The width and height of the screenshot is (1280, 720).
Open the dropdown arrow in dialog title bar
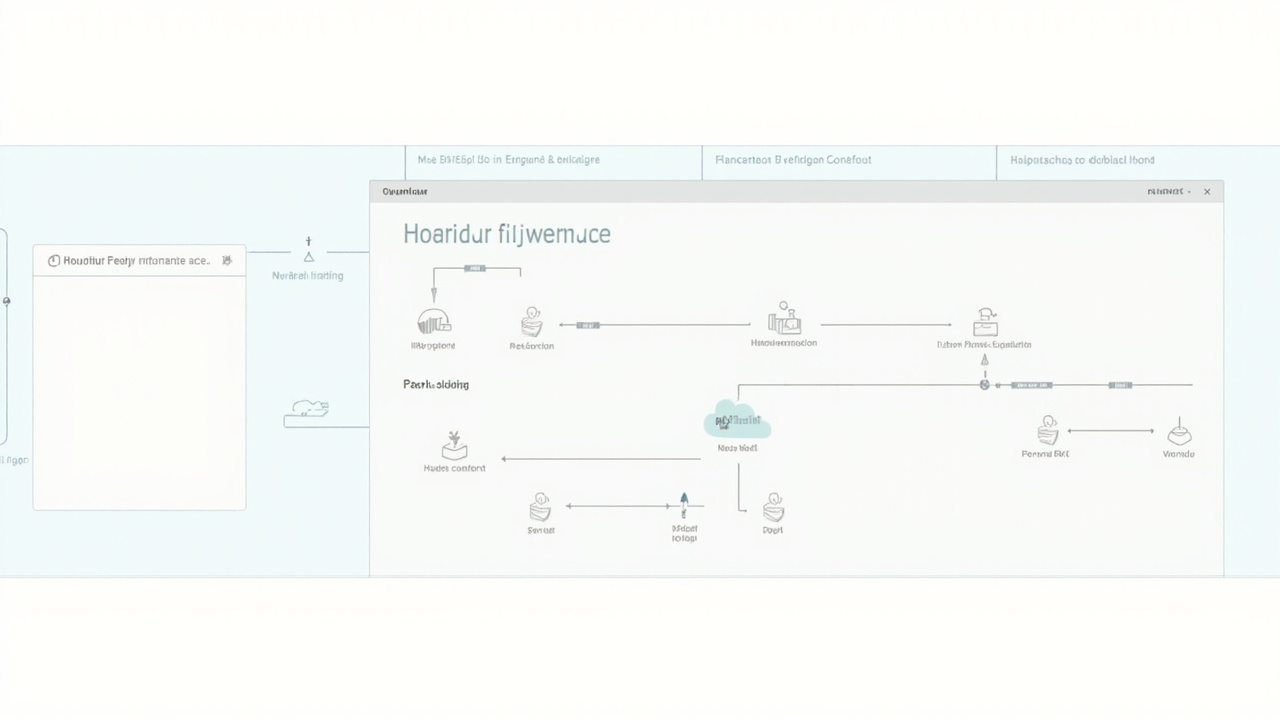pyautogui.click(x=1189, y=191)
